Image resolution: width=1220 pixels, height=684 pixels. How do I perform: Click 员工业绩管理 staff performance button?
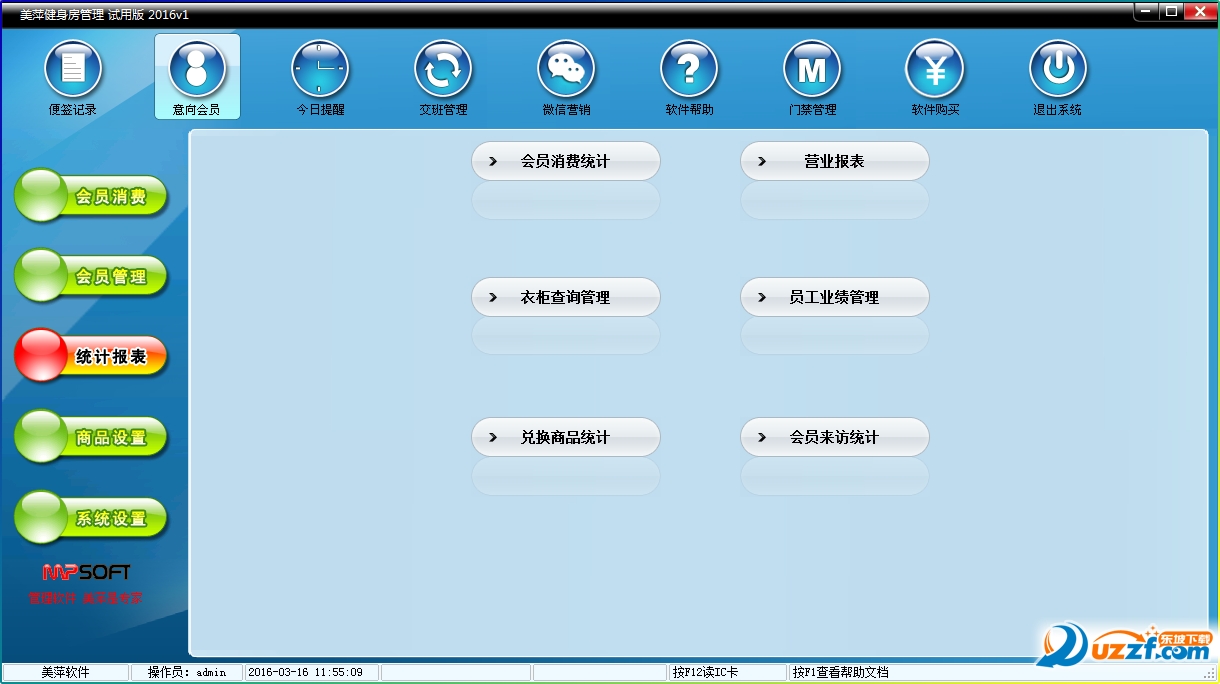pyautogui.click(x=835, y=297)
